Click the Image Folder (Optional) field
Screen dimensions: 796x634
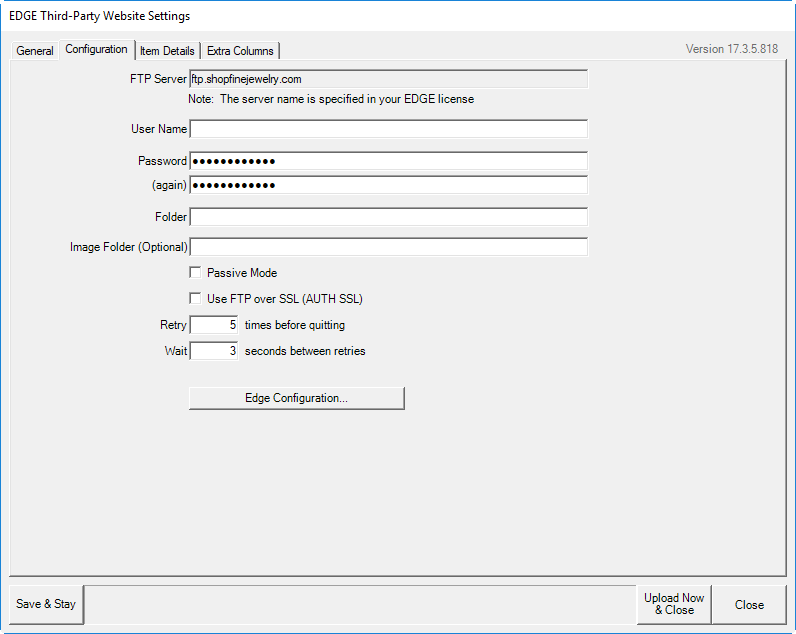388,247
